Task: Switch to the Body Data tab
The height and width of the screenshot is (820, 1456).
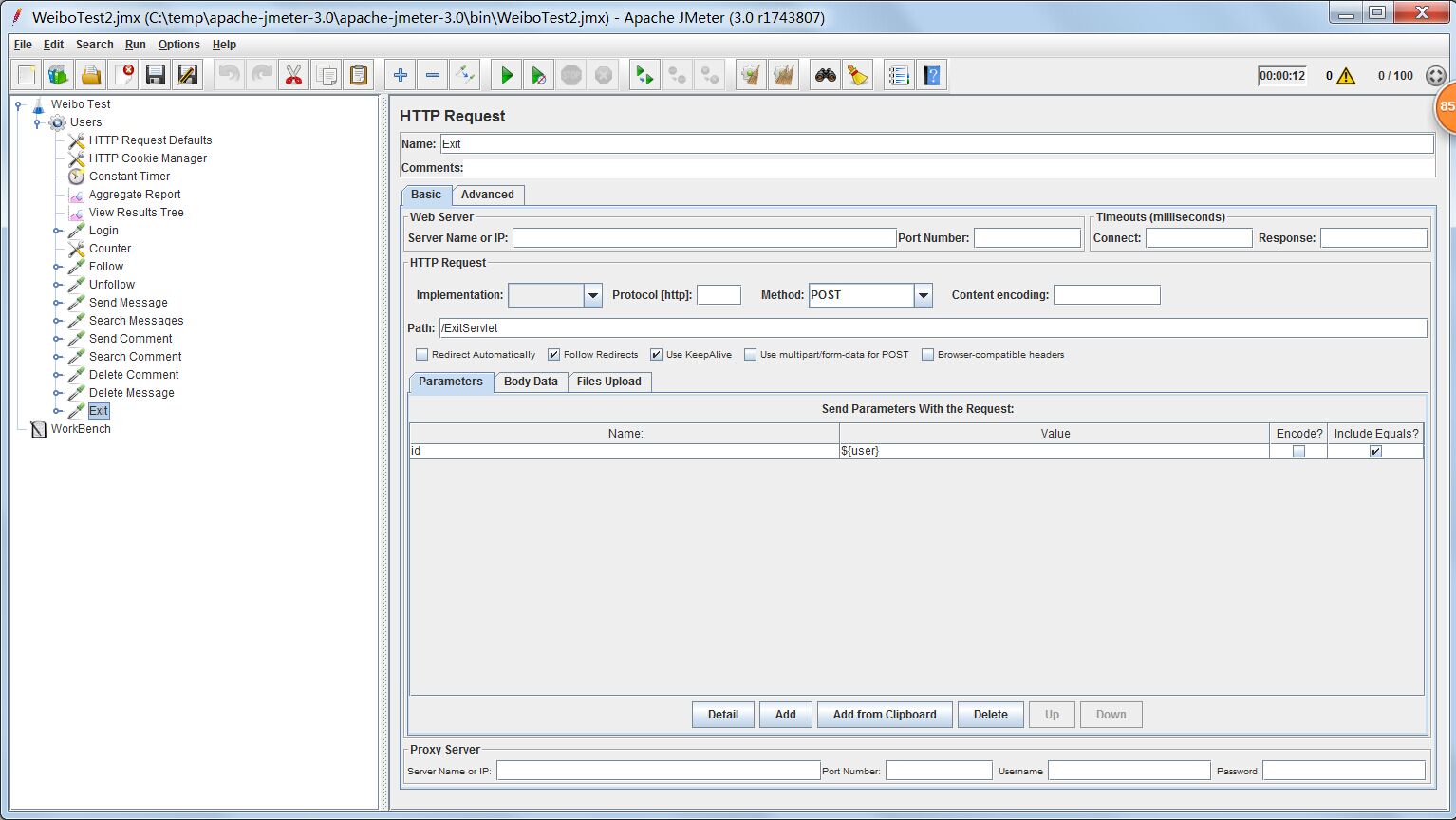Action: pos(531,382)
